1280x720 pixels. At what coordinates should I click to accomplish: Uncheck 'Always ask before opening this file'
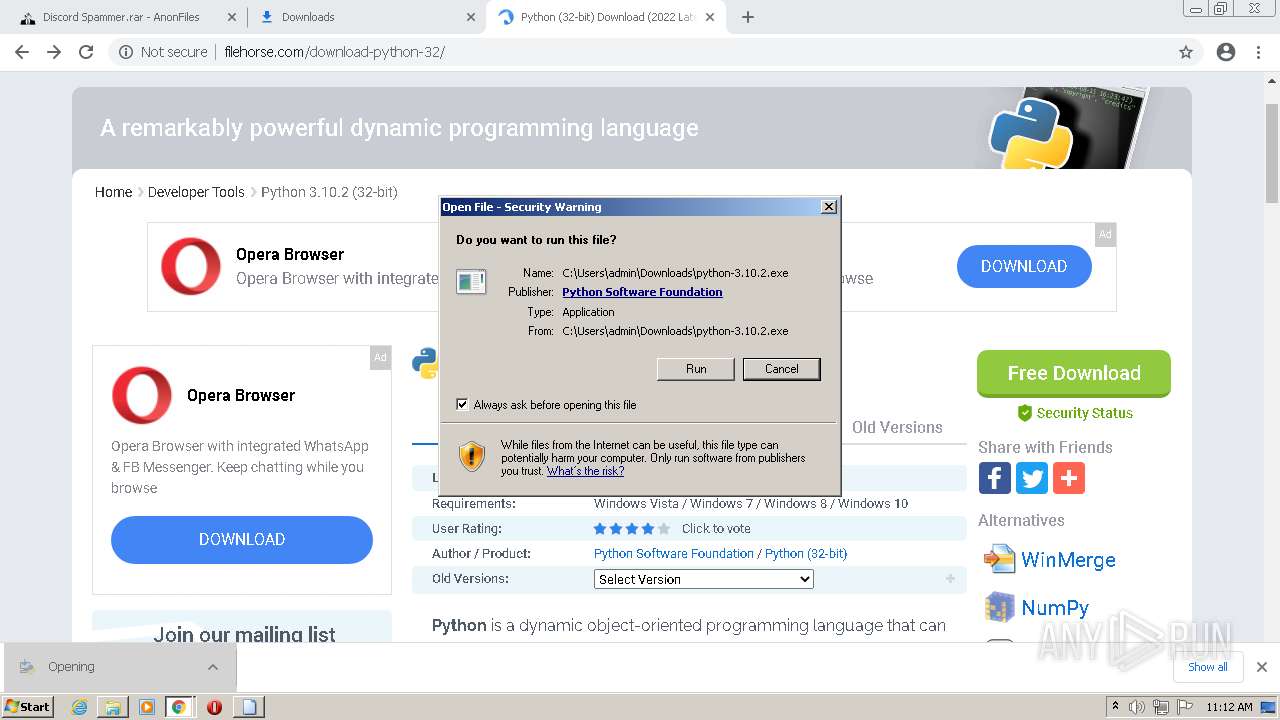click(462, 405)
